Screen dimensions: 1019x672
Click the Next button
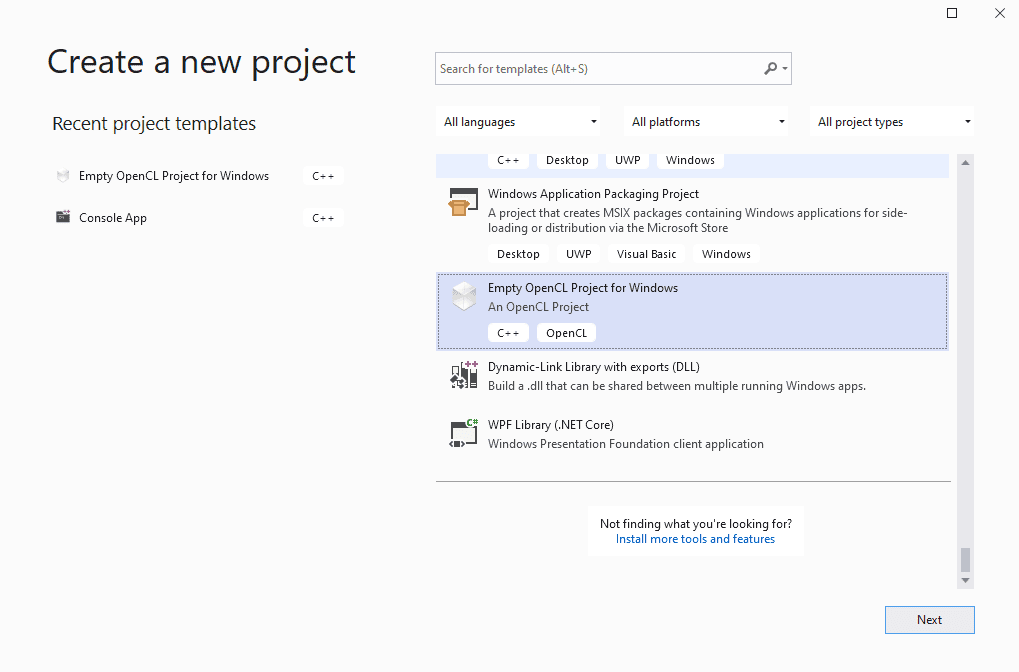pyautogui.click(x=929, y=620)
